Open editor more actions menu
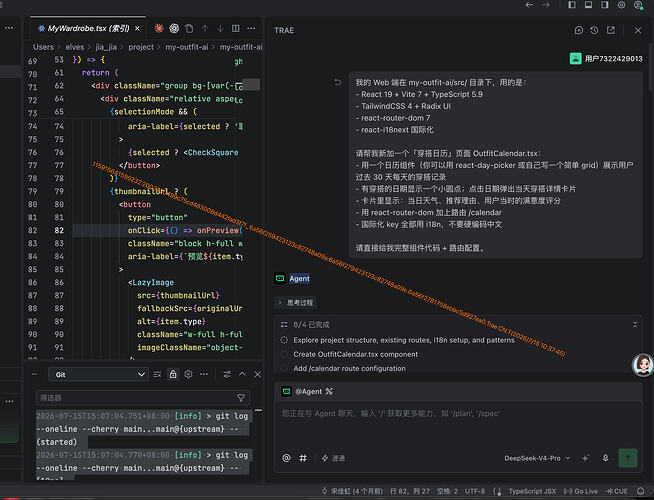 tap(251, 28)
